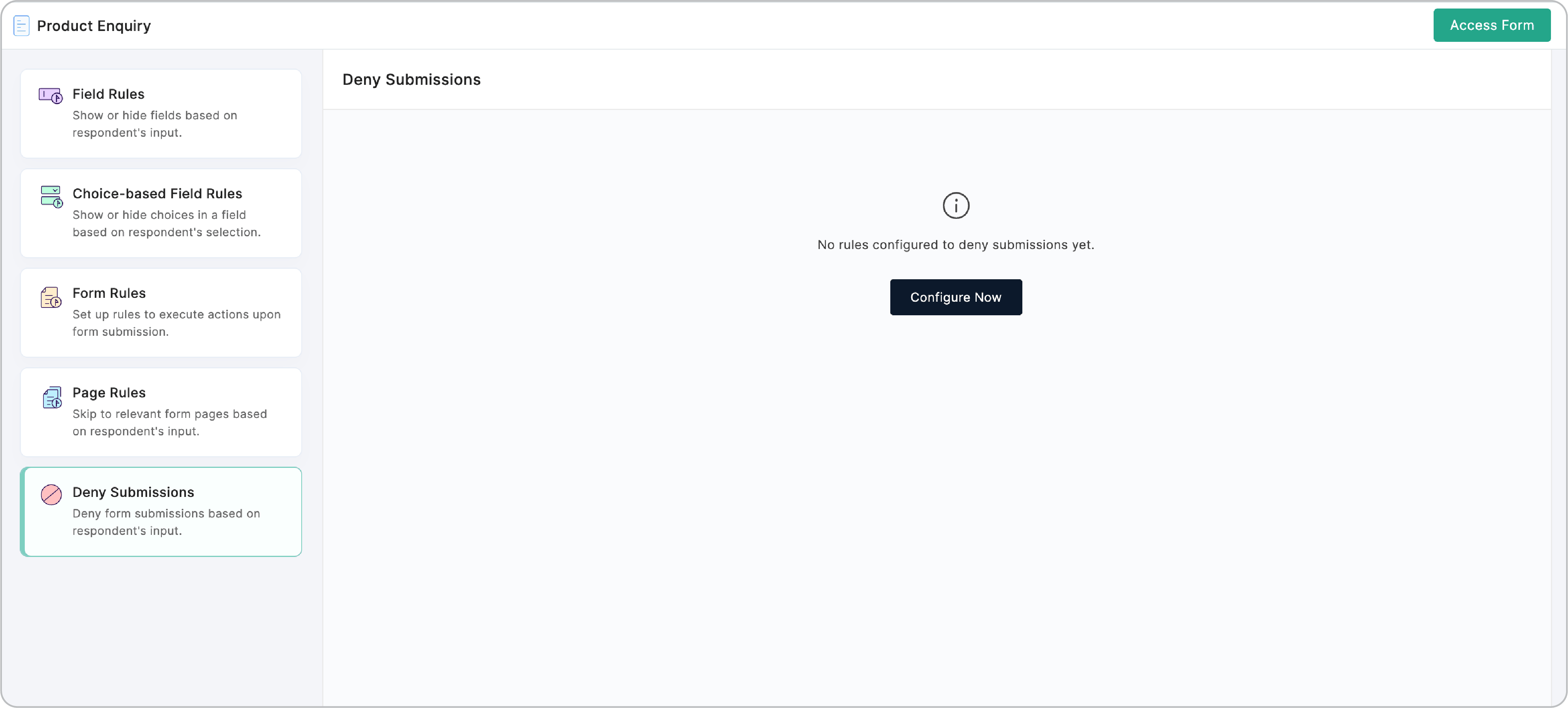Click the Form Rules document icon
The width and height of the screenshot is (1568, 708).
pyautogui.click(x=50, y=296)
